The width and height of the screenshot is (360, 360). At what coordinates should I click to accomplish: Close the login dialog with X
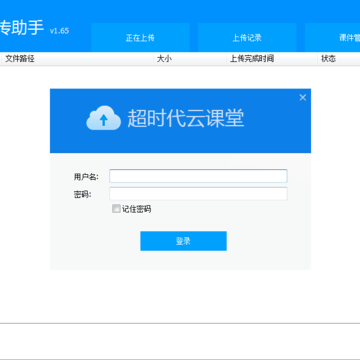click(303, 97)
